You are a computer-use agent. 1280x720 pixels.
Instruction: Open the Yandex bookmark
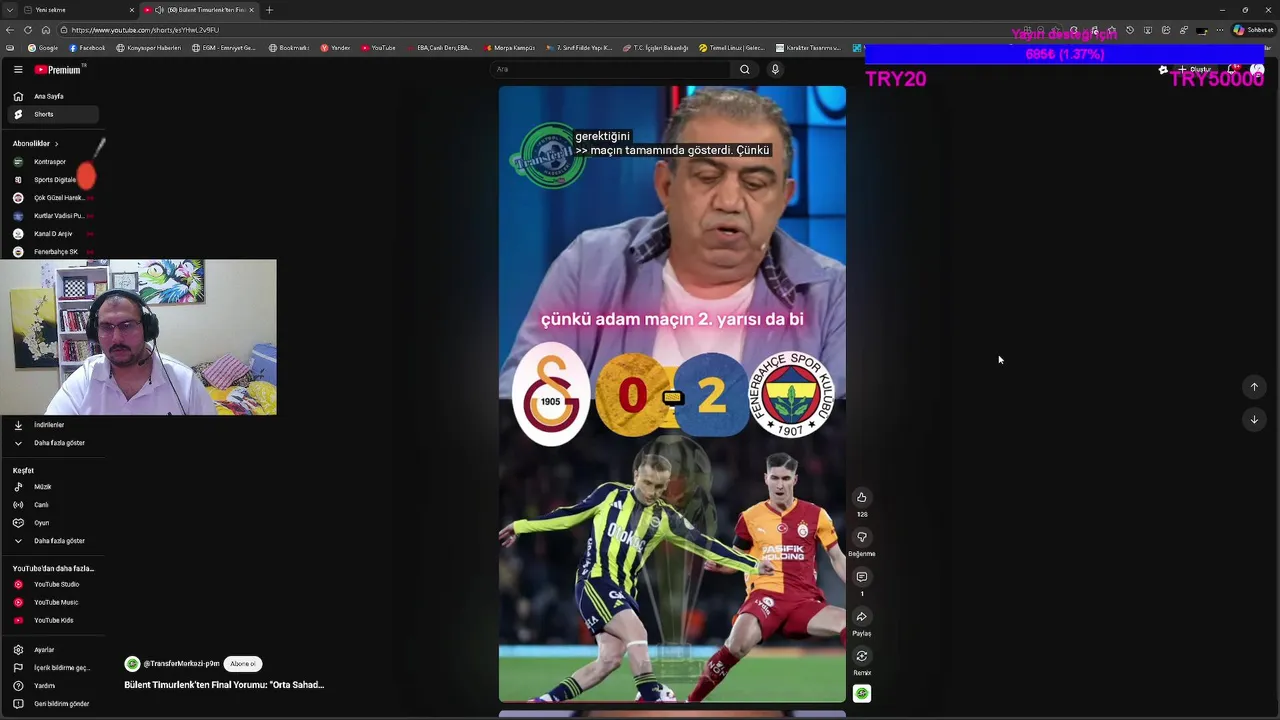pos(335,48)
